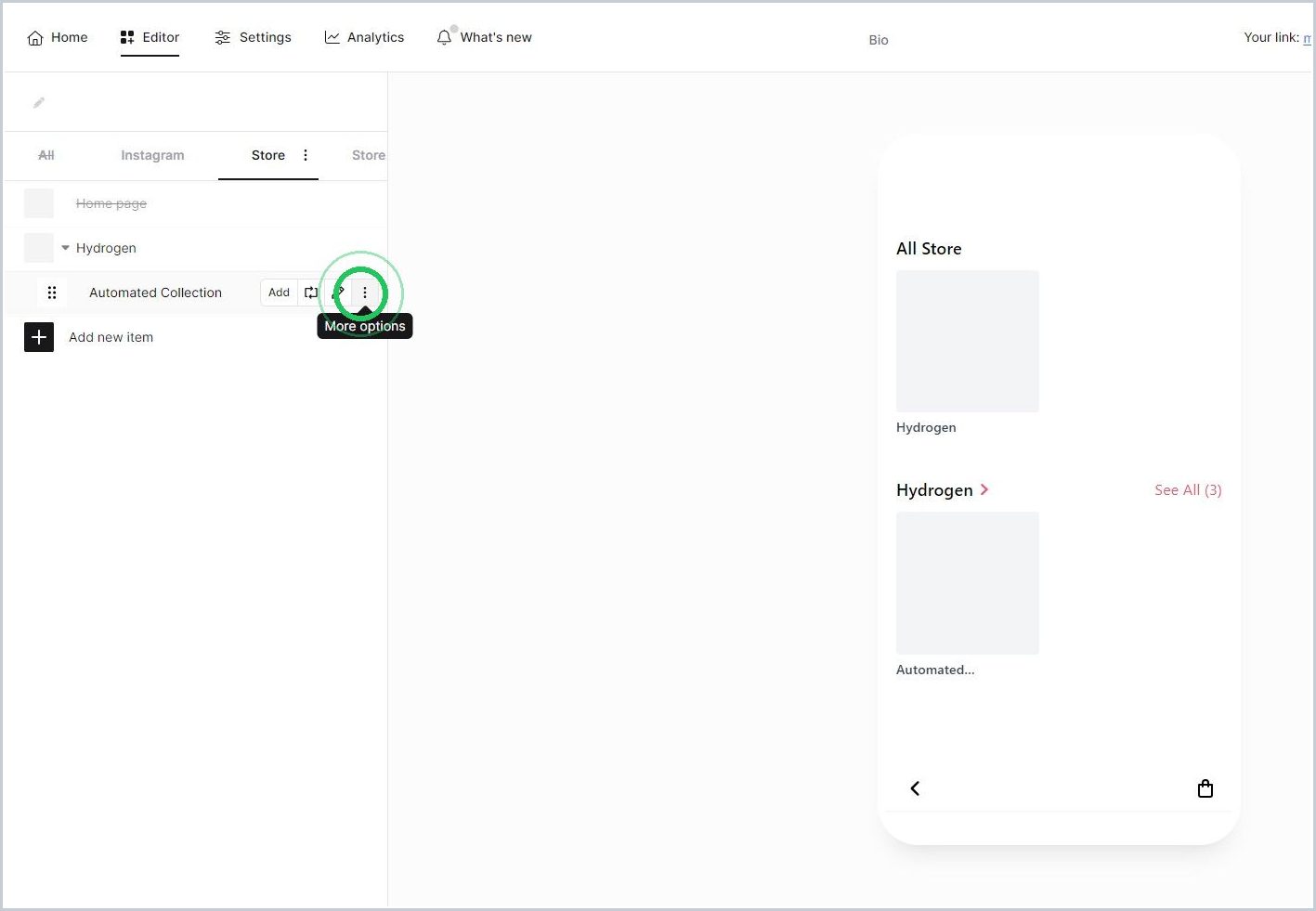Click Add on Automated Collection row
The height and width of the screenshot is (911, 1316).
pos(279,293)
